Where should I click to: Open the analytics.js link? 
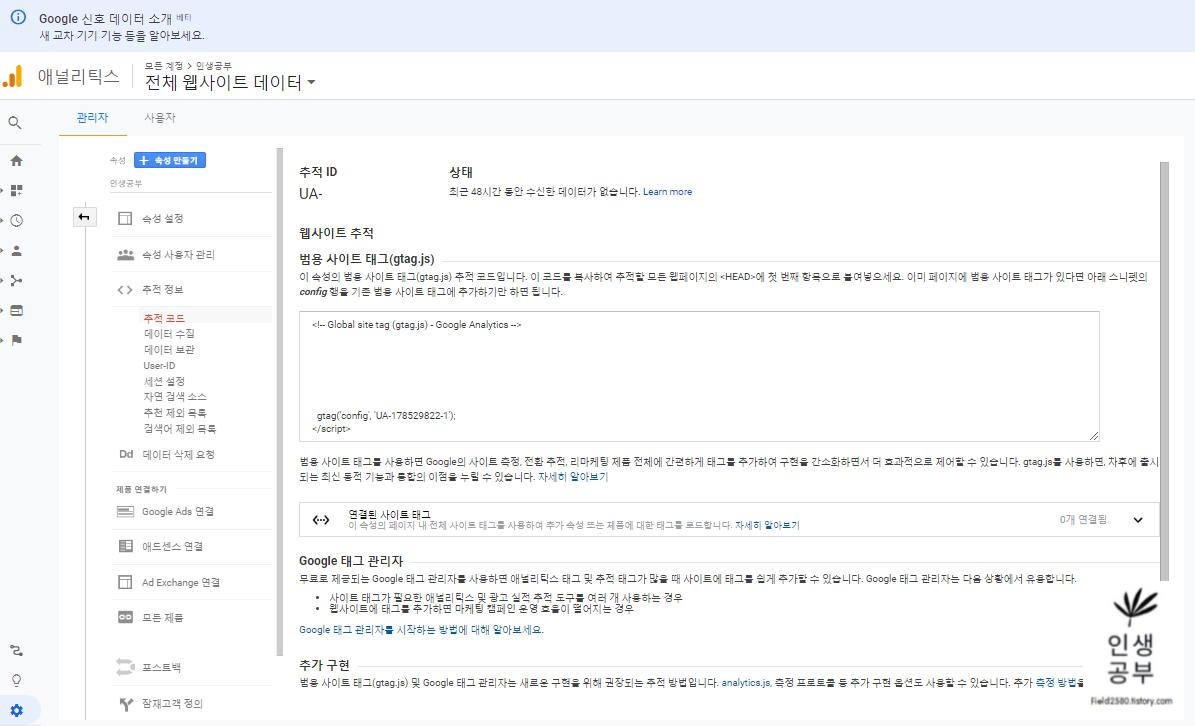(x=746, y=683)
